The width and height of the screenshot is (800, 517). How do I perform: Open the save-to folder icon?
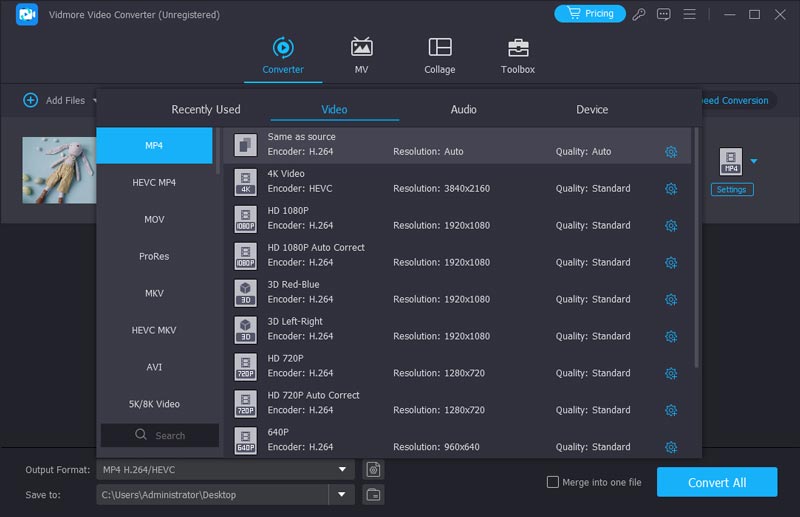click(x=373, y=494)
